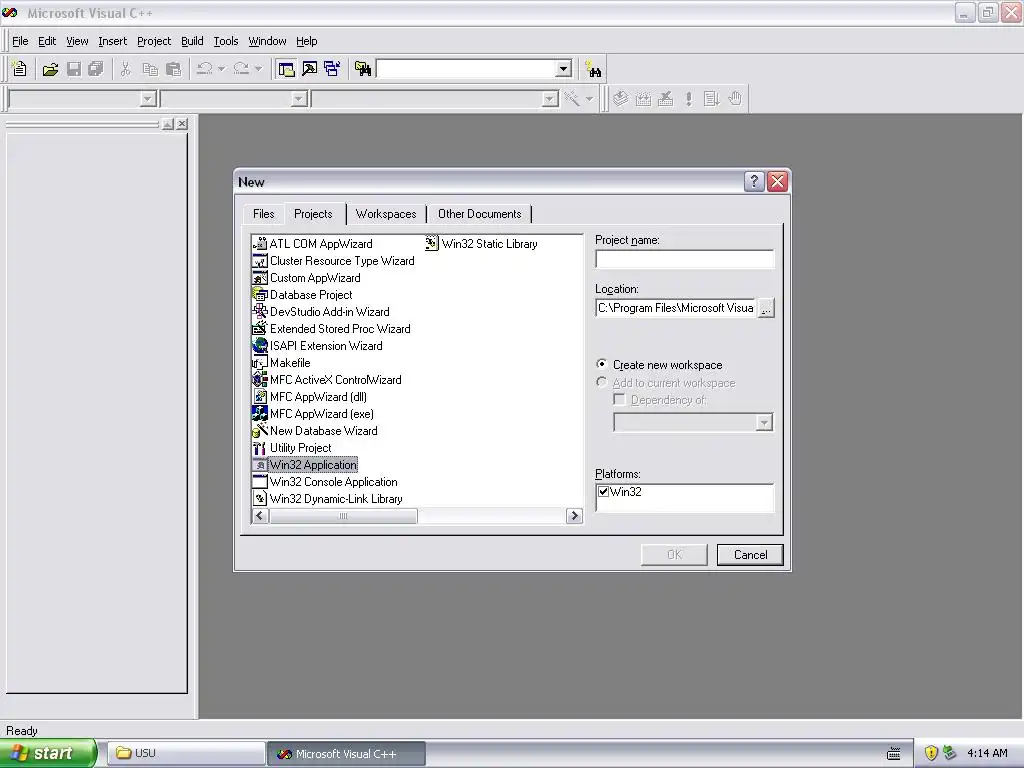
Task: Click the Find in Files icon
Action: click(363, 69)
